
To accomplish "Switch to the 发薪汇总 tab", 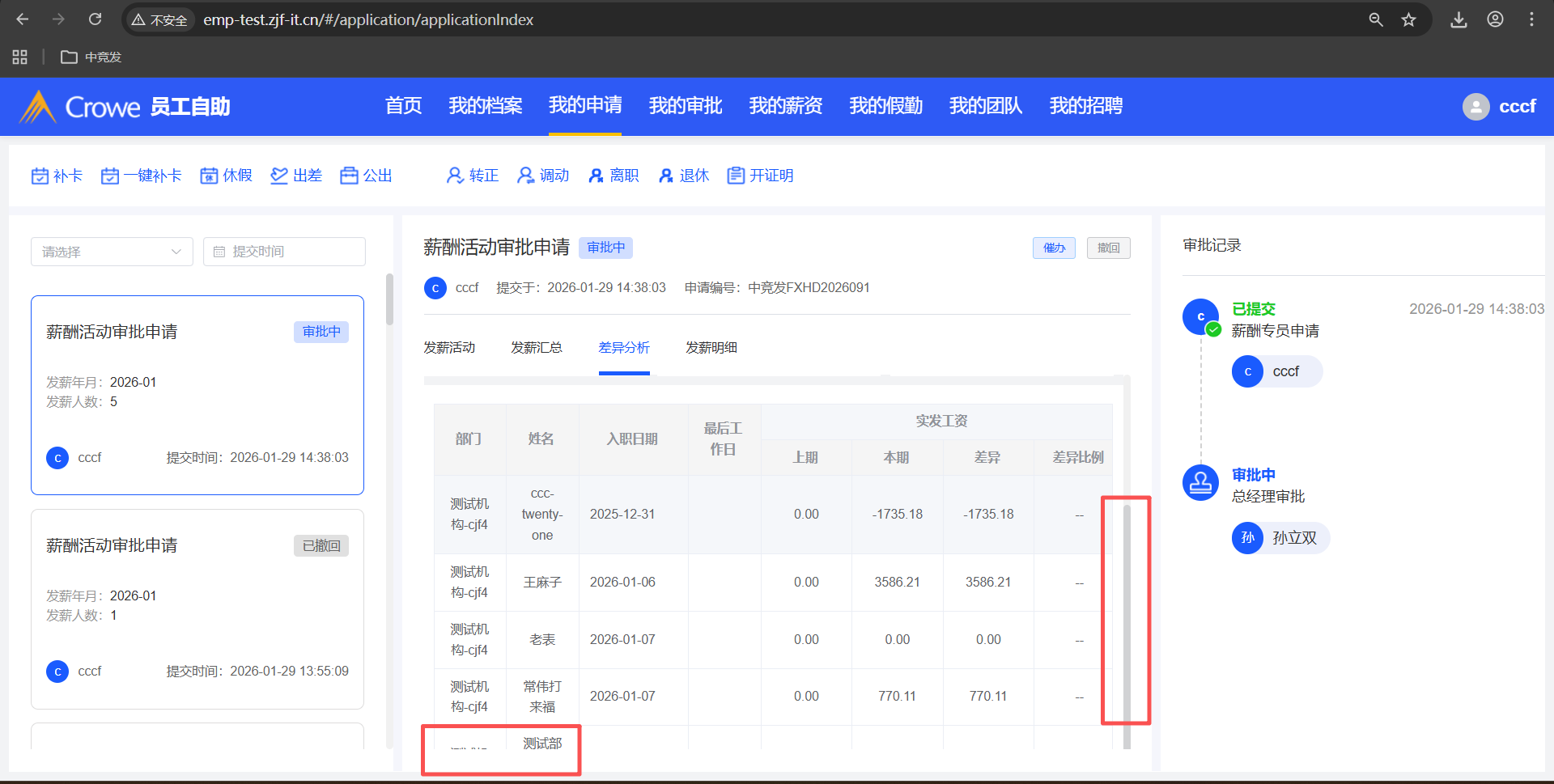I will (x=536, y=348).
